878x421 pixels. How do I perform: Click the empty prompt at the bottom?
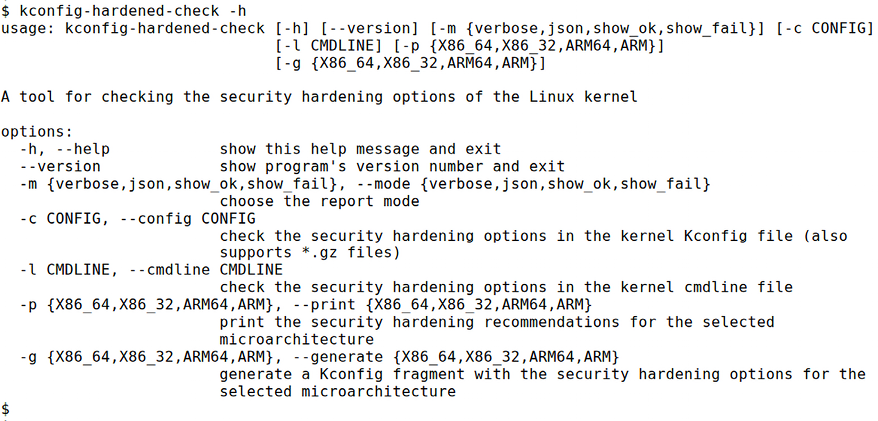(x=5, y=409)
